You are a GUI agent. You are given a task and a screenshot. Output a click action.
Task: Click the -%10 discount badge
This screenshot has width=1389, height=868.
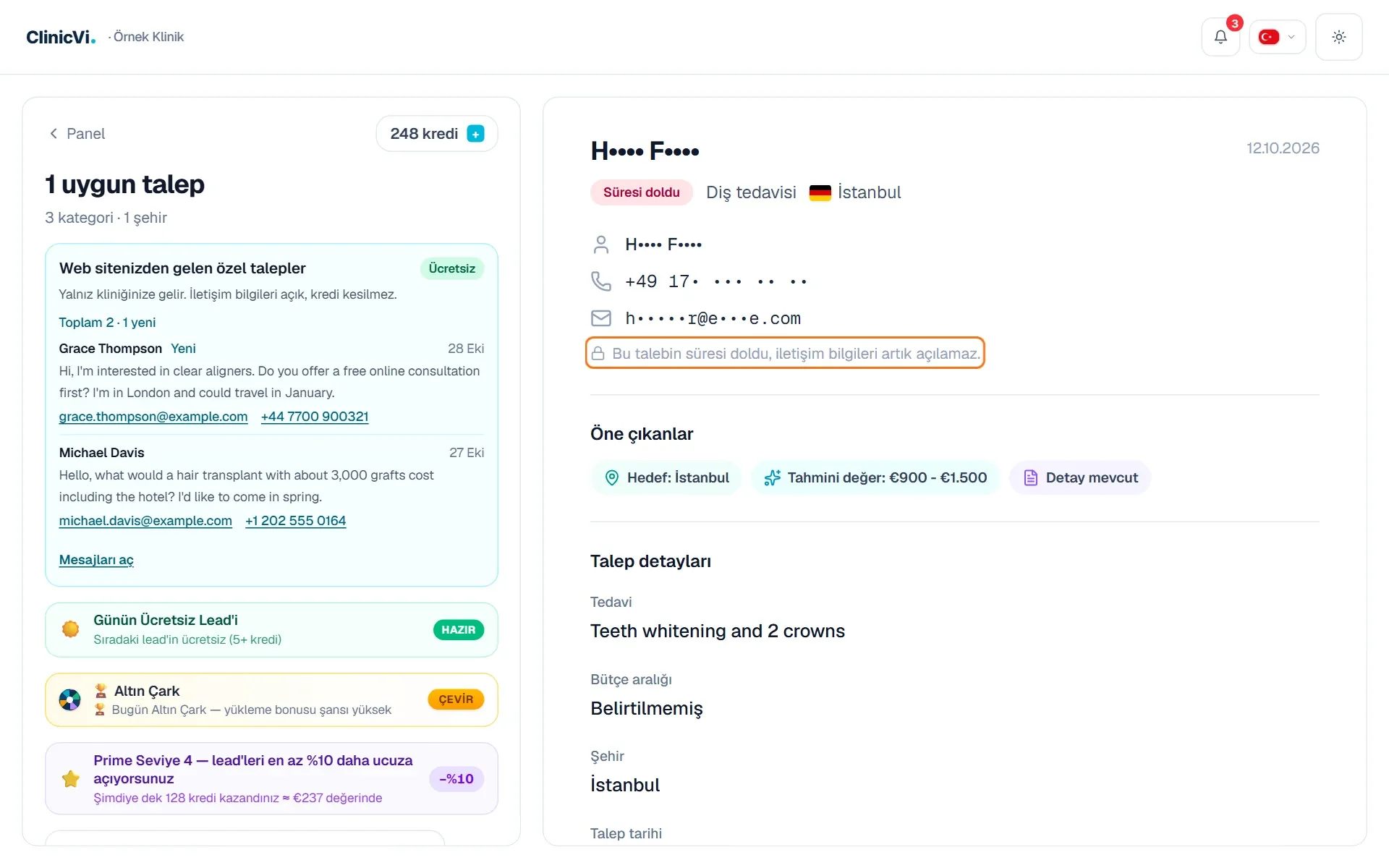456,779
